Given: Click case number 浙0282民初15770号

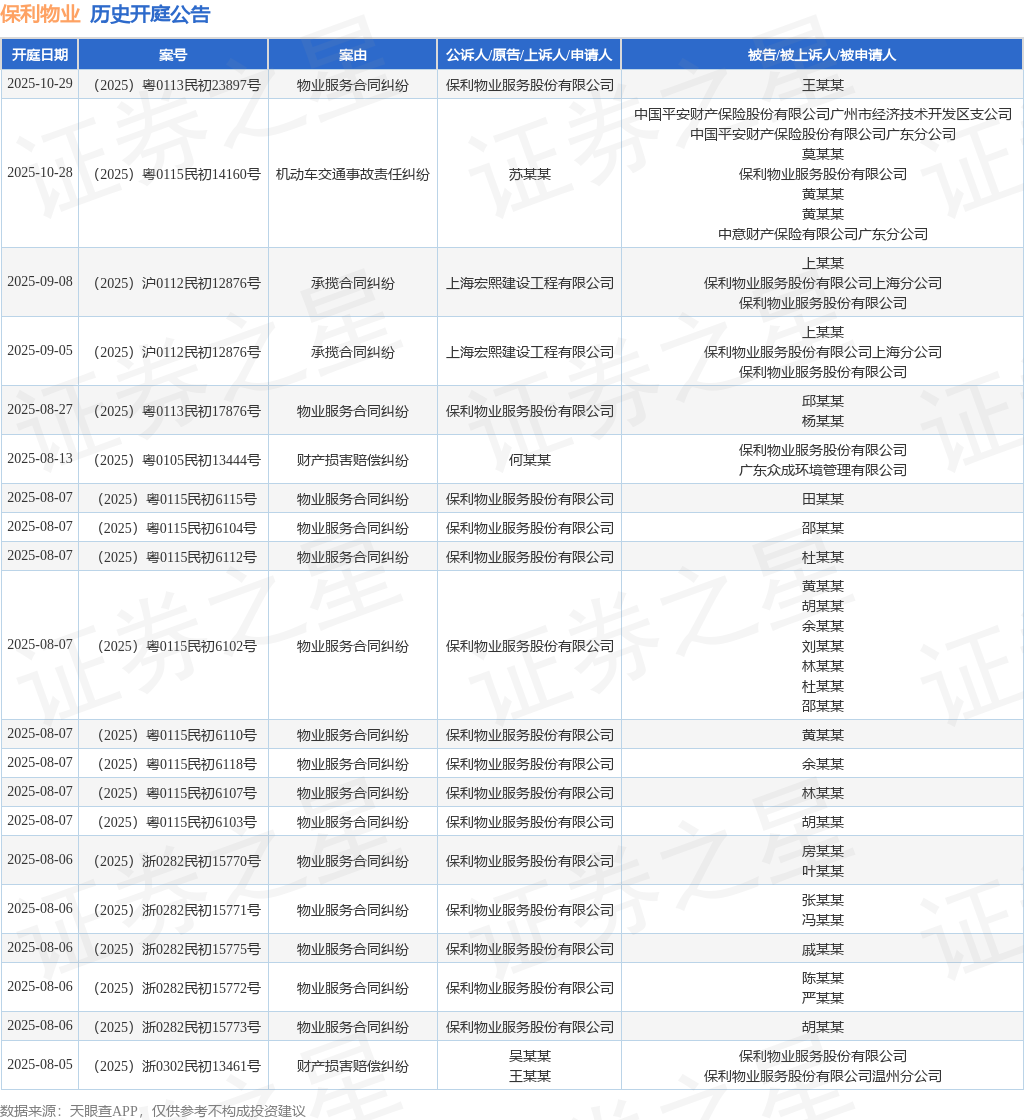Looking at the screenshot, I should [177, 861].
